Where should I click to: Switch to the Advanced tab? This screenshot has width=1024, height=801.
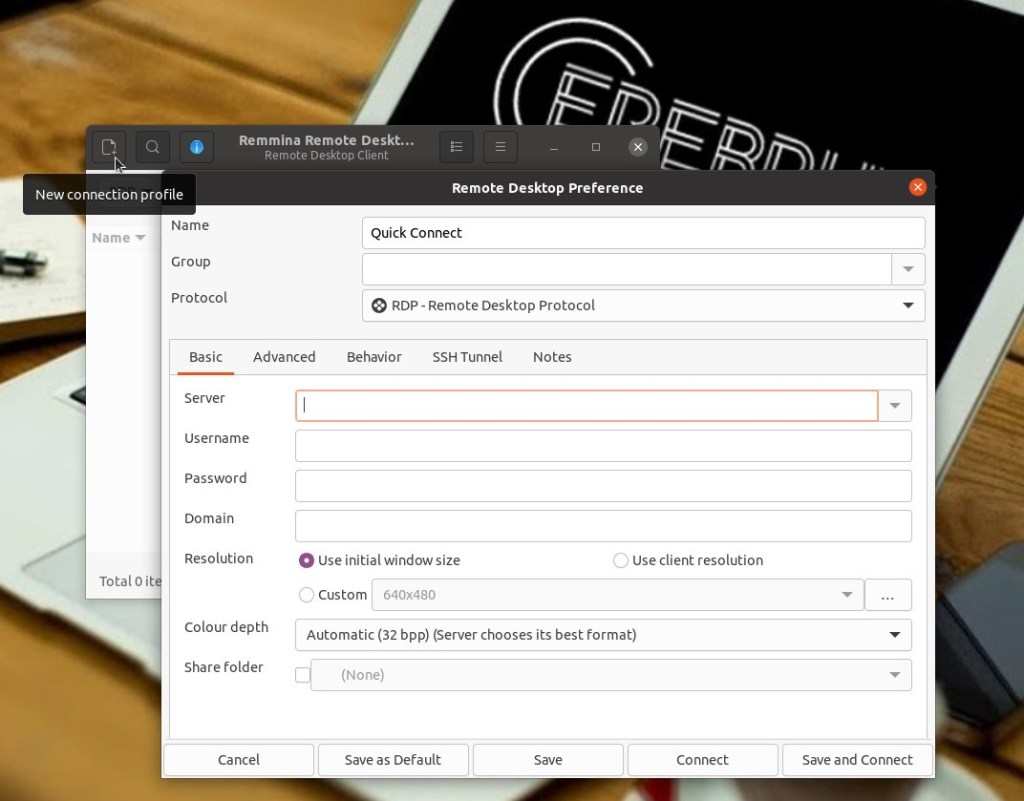pos(284,357)
